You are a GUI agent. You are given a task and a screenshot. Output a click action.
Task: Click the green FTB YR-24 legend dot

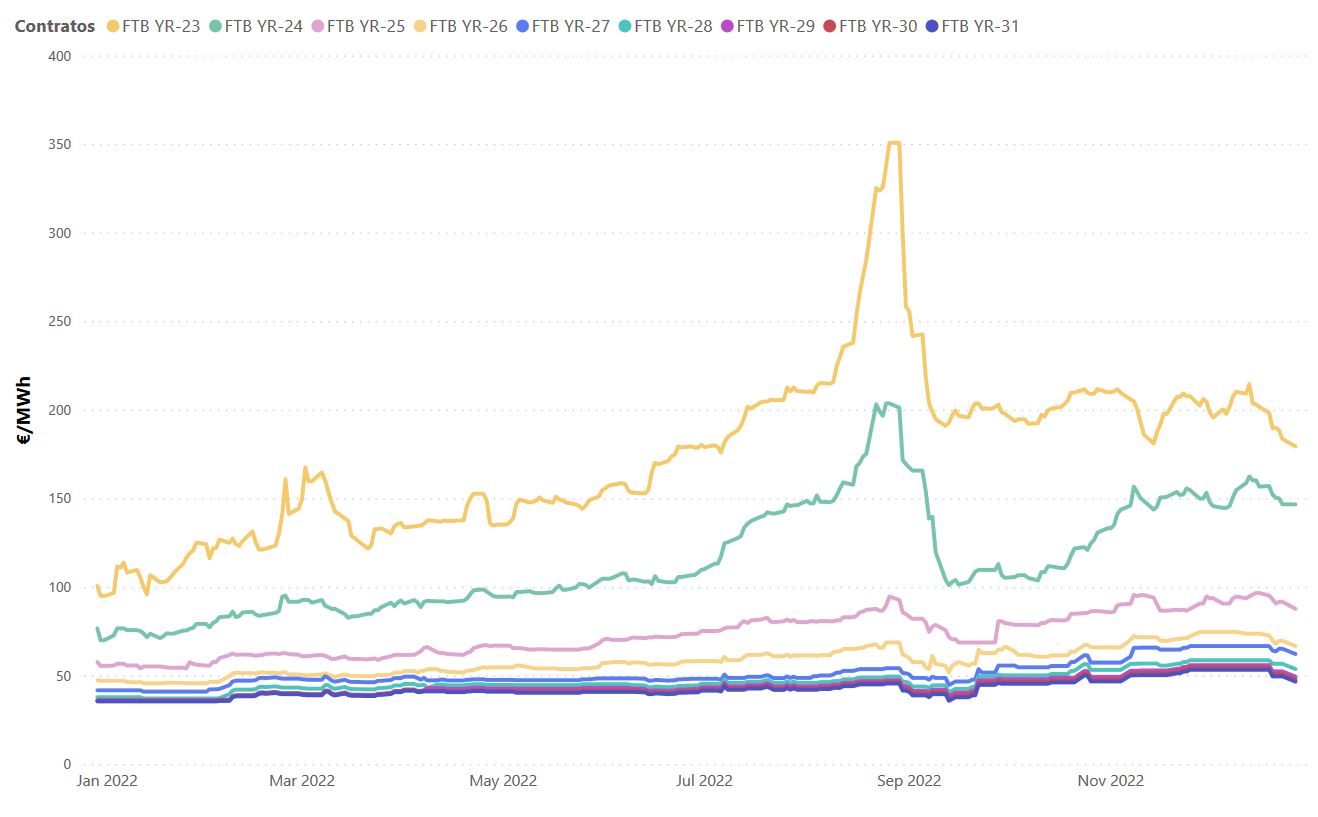pyautogui.click(x=214, y=26)
